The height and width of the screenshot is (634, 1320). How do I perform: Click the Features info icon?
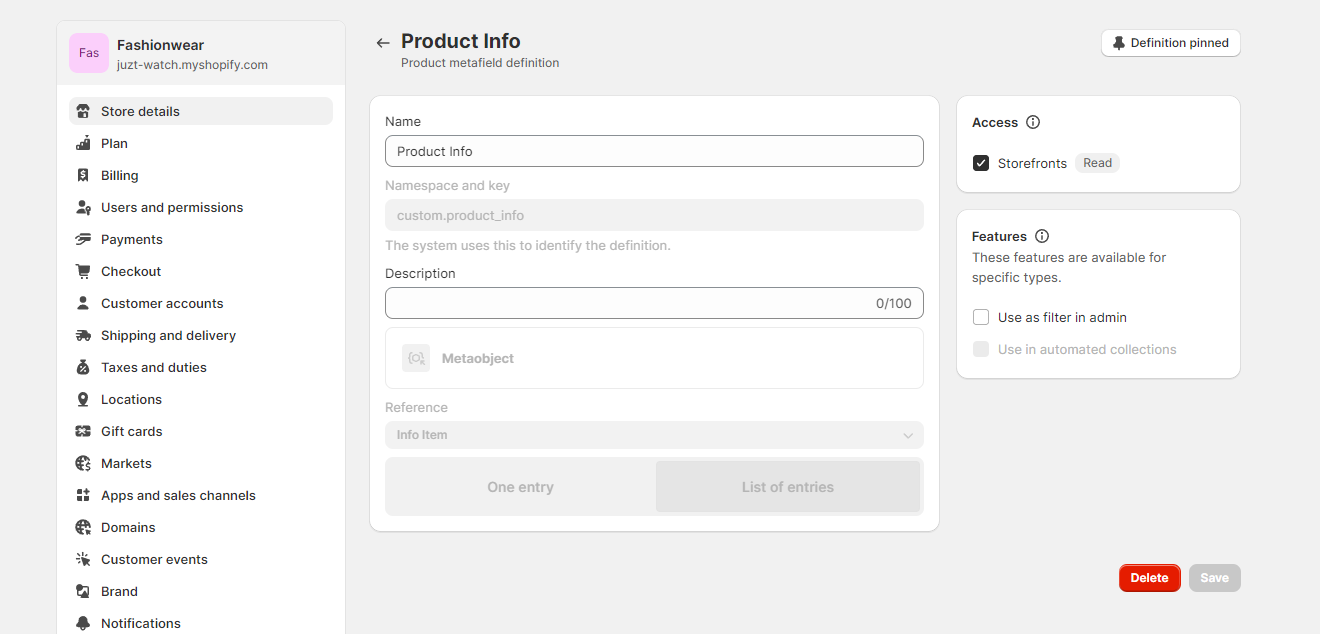[x=1042, y=236]
